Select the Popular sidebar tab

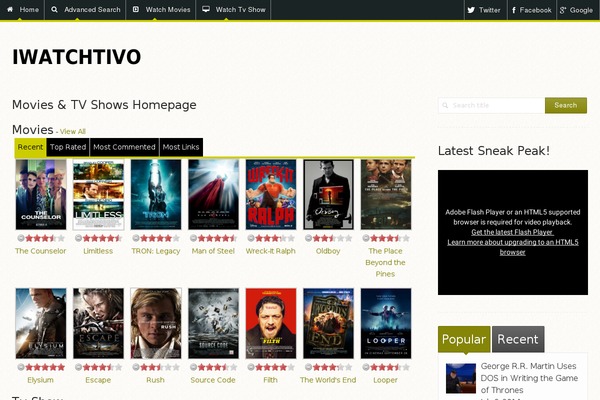click(464, 339)
